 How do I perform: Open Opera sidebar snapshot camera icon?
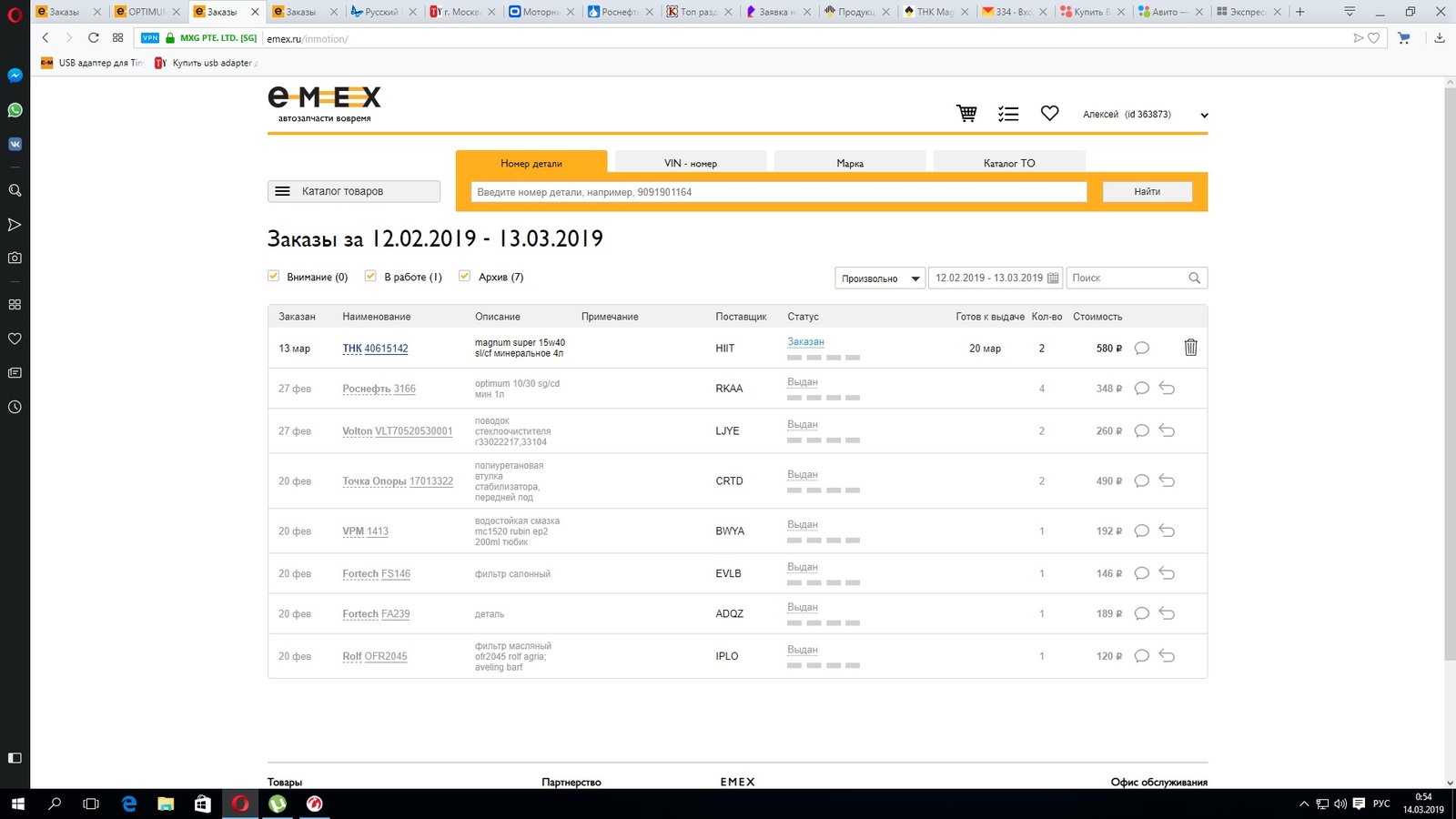click(x=15, y=258)
